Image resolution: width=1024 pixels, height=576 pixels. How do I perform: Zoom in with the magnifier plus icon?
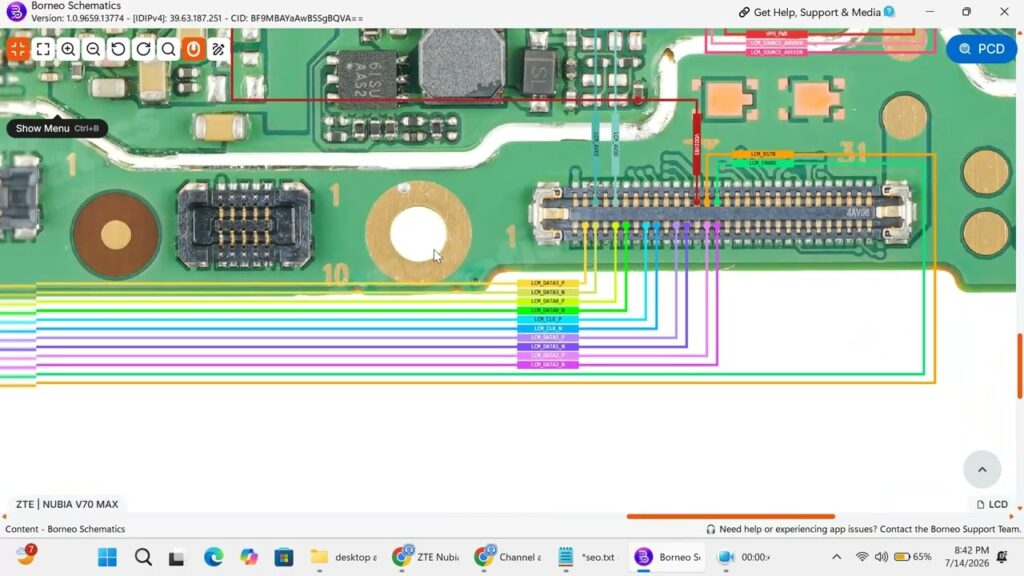[68, 49]
